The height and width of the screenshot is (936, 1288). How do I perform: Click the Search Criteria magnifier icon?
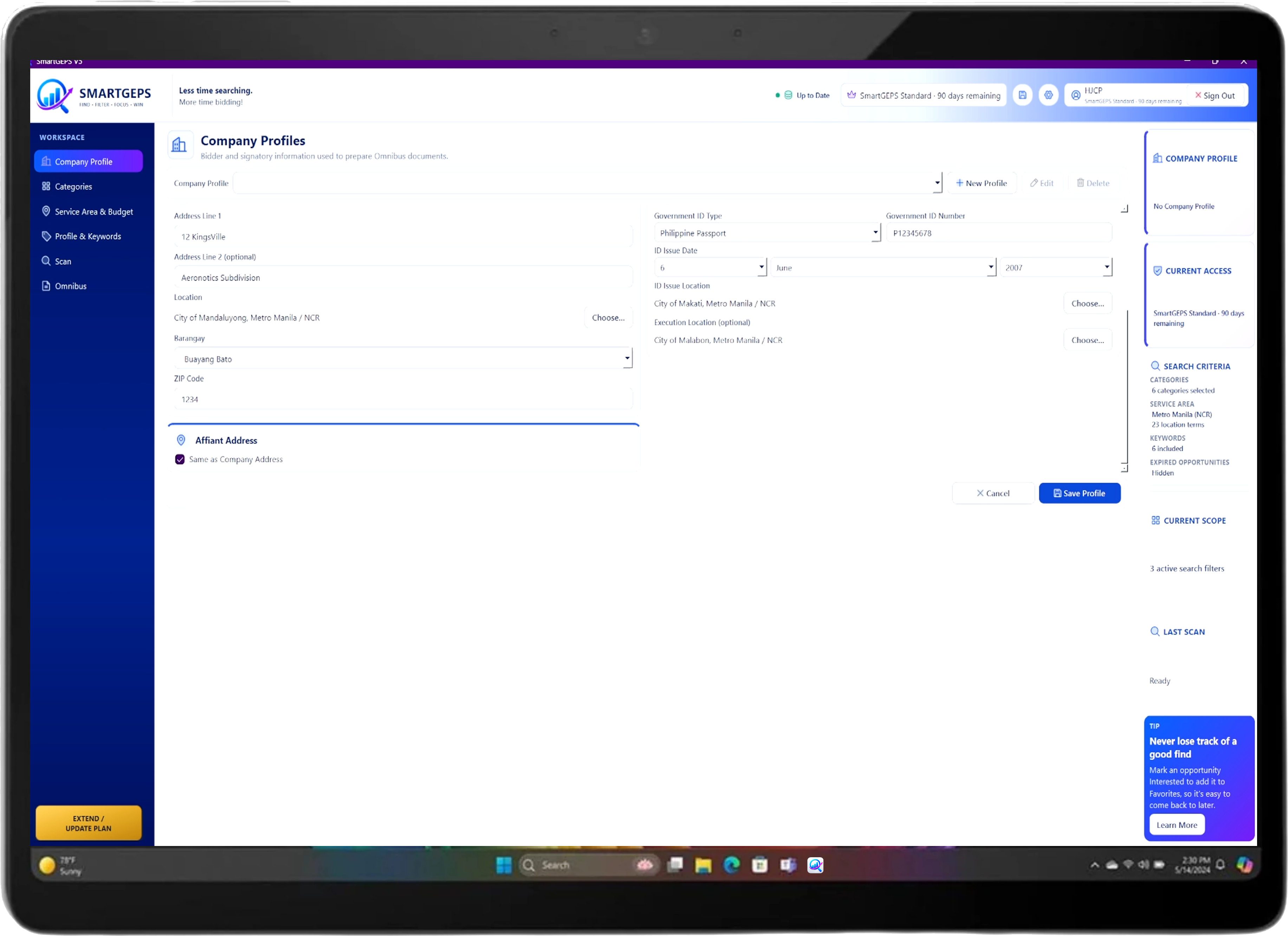(x=1155, y=366)
